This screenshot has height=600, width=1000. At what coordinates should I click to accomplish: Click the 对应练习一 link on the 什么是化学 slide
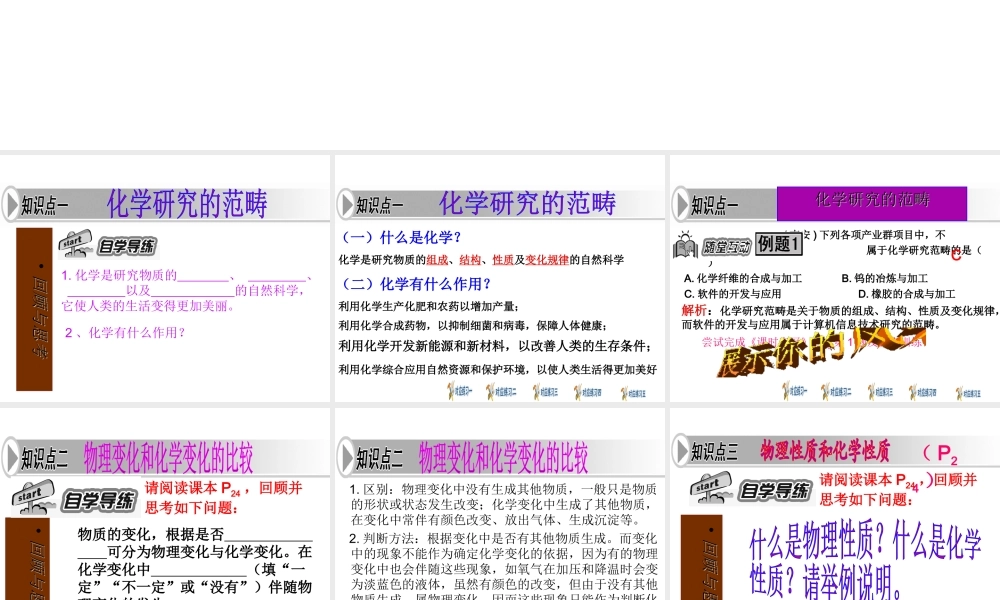(x=459, y=391)
